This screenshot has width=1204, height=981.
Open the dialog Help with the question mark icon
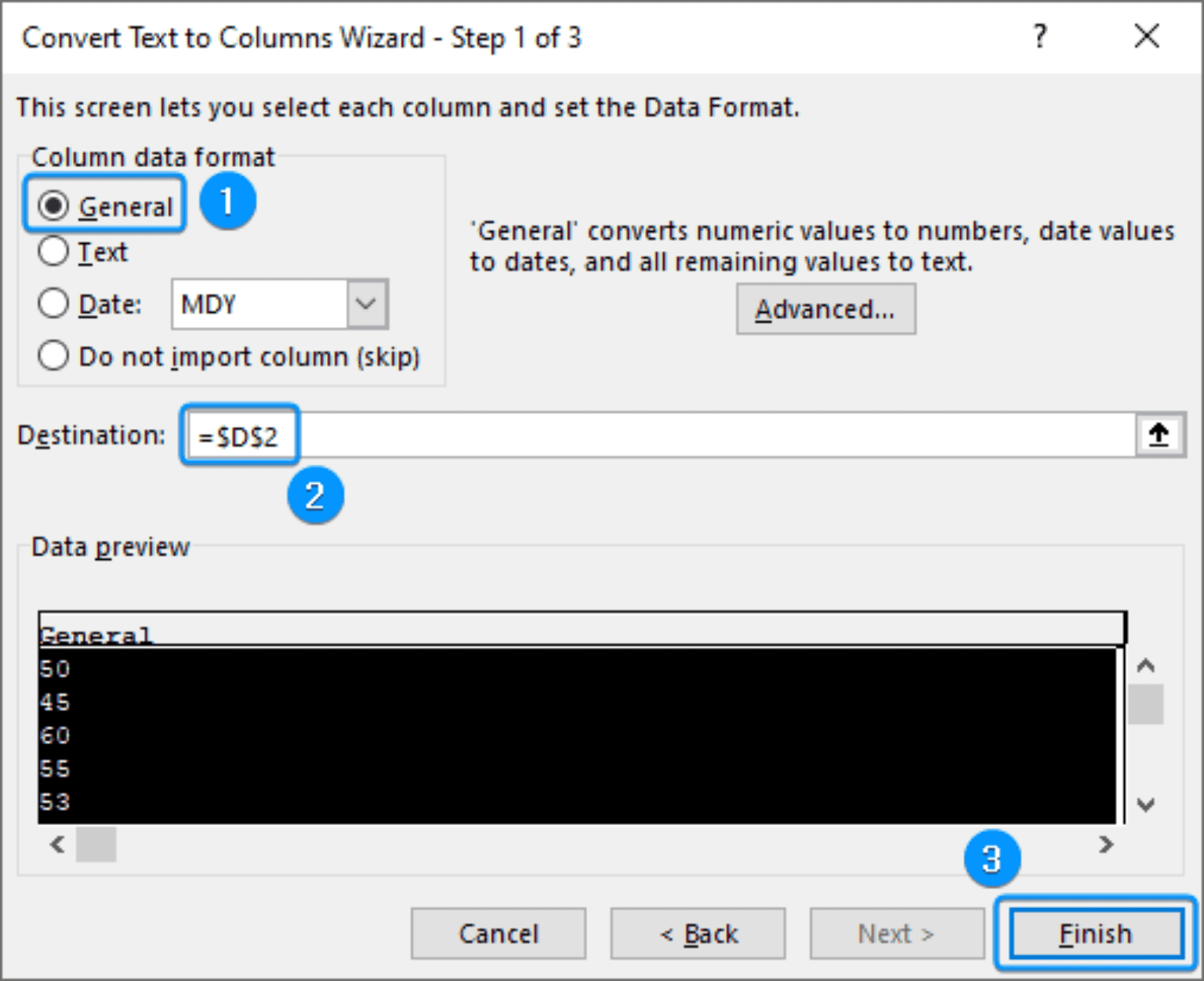pyautogui.click(x=1040, y=36)
